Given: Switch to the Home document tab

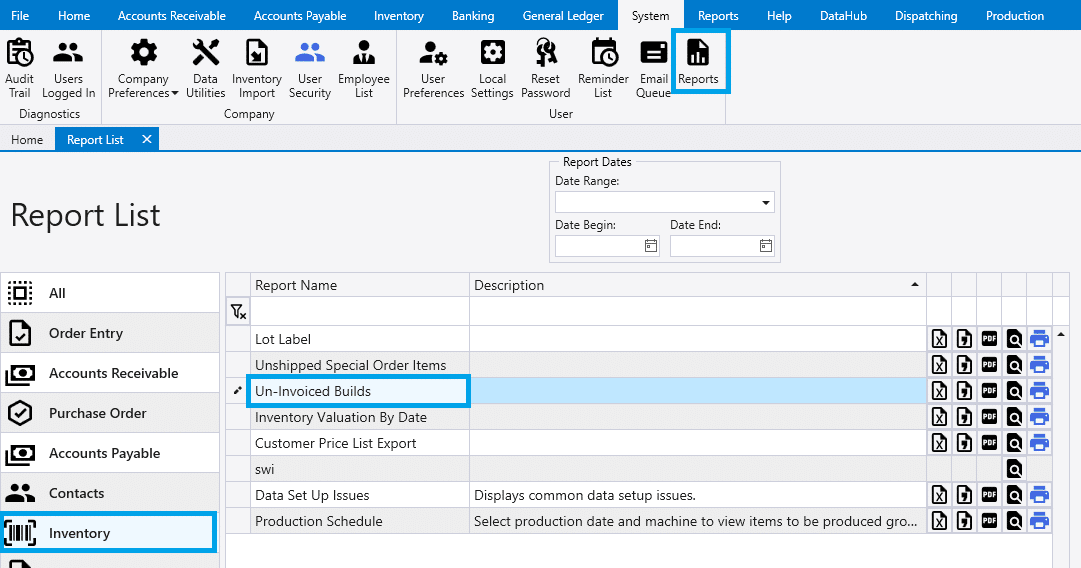Looking at the screenshot, I should click(x=27, y=139).
